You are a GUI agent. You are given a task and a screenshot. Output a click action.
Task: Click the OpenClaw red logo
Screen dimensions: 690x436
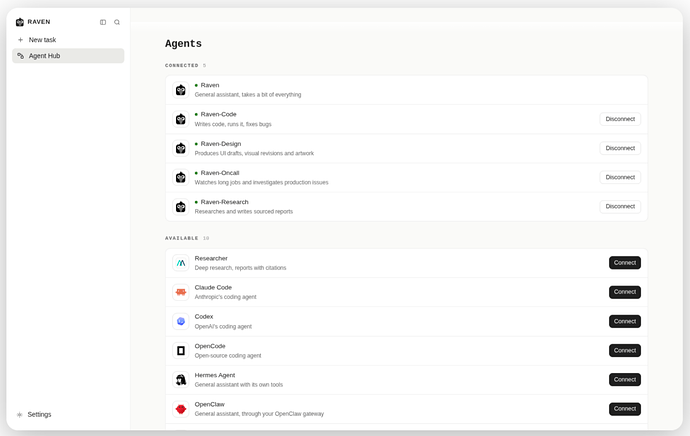(180, 409)
